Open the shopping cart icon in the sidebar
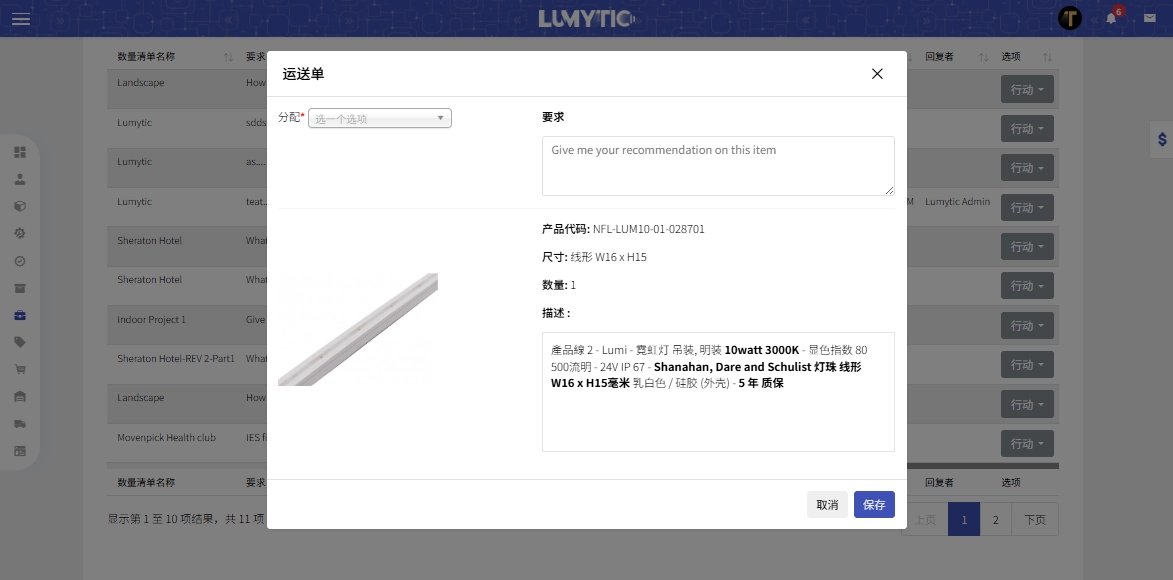This screenshot has height=580, width=1173. tap(20, 368)
